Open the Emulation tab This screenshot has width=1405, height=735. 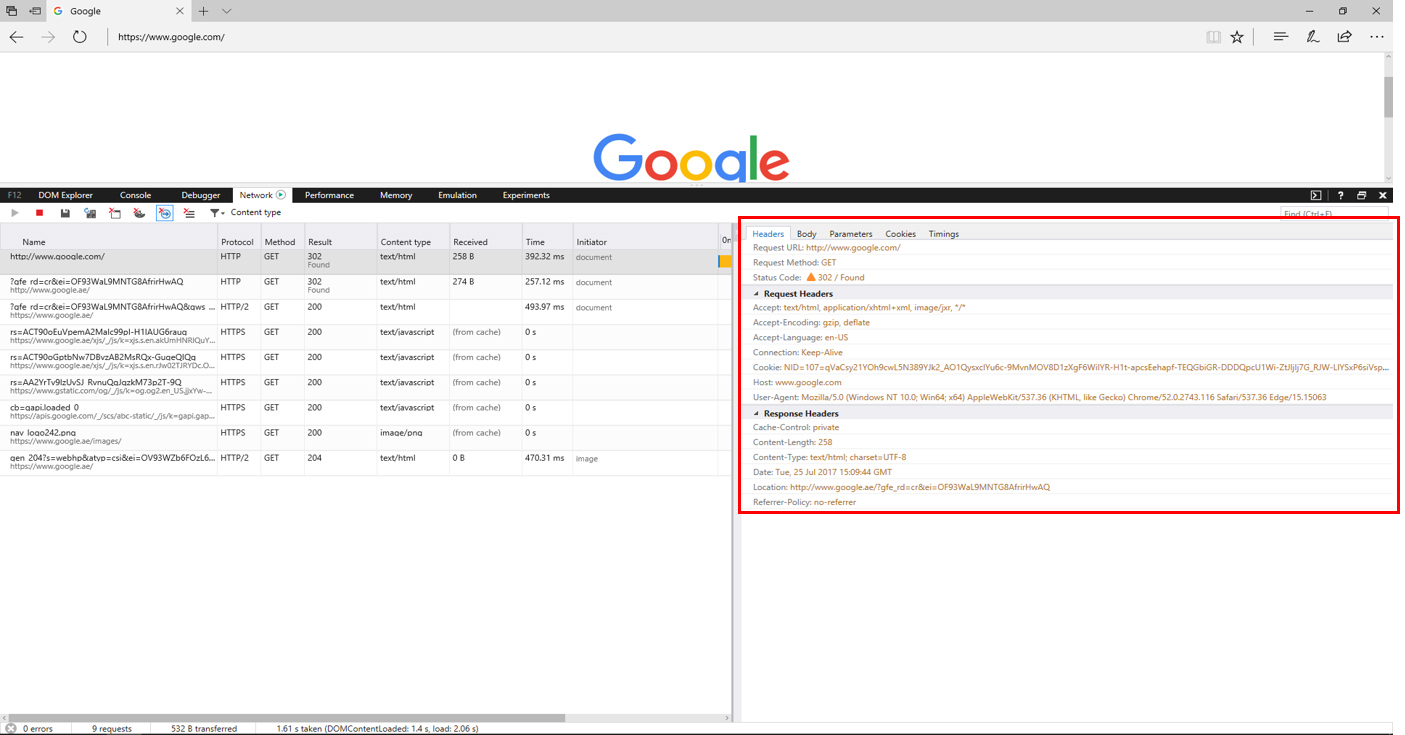pos(457,195)
